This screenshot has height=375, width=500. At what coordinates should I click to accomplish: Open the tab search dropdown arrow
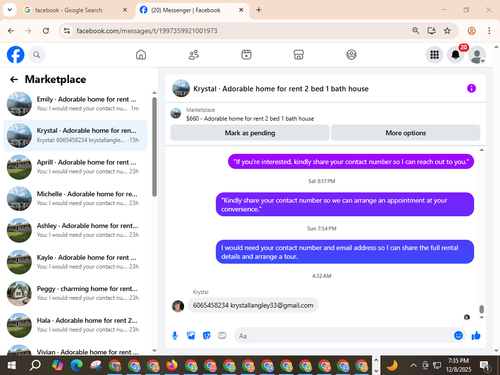[x=10, y=10]
